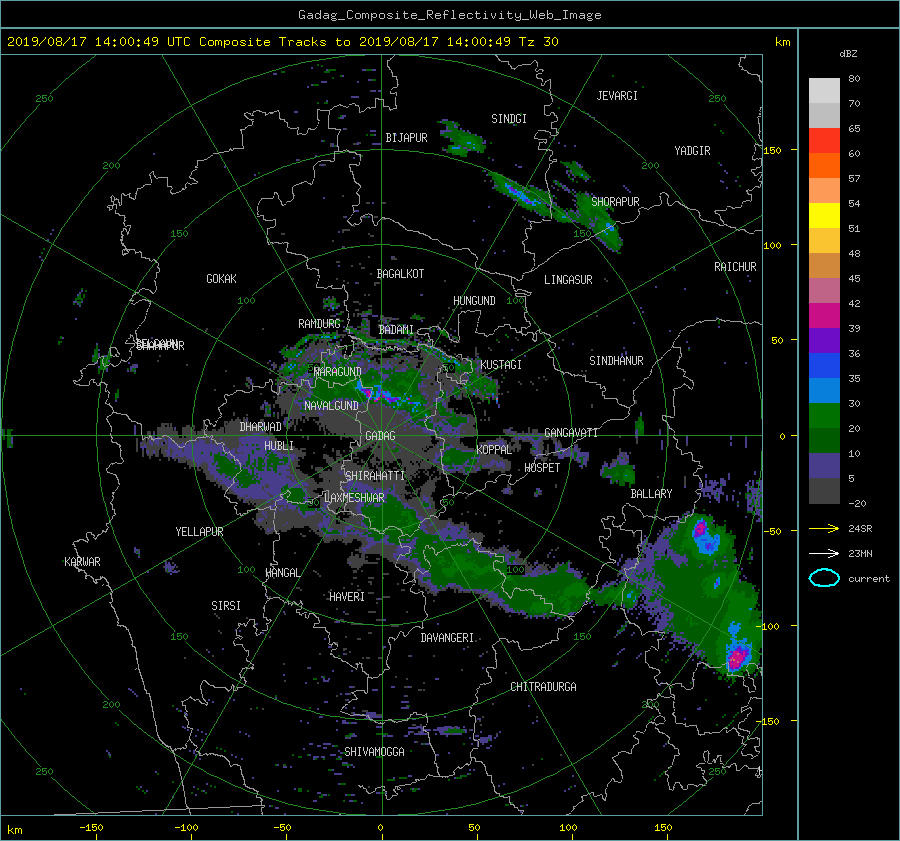This screenshot has width=900, height=841.
Task: Click the KUSTAGI city label
Action: click(501, 365)
